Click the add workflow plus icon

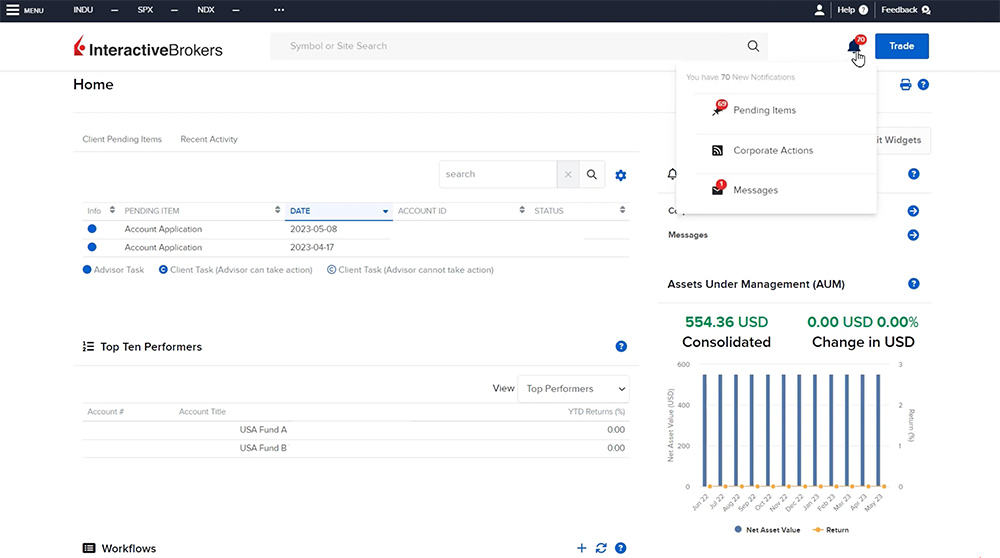(x=582, y=548)
